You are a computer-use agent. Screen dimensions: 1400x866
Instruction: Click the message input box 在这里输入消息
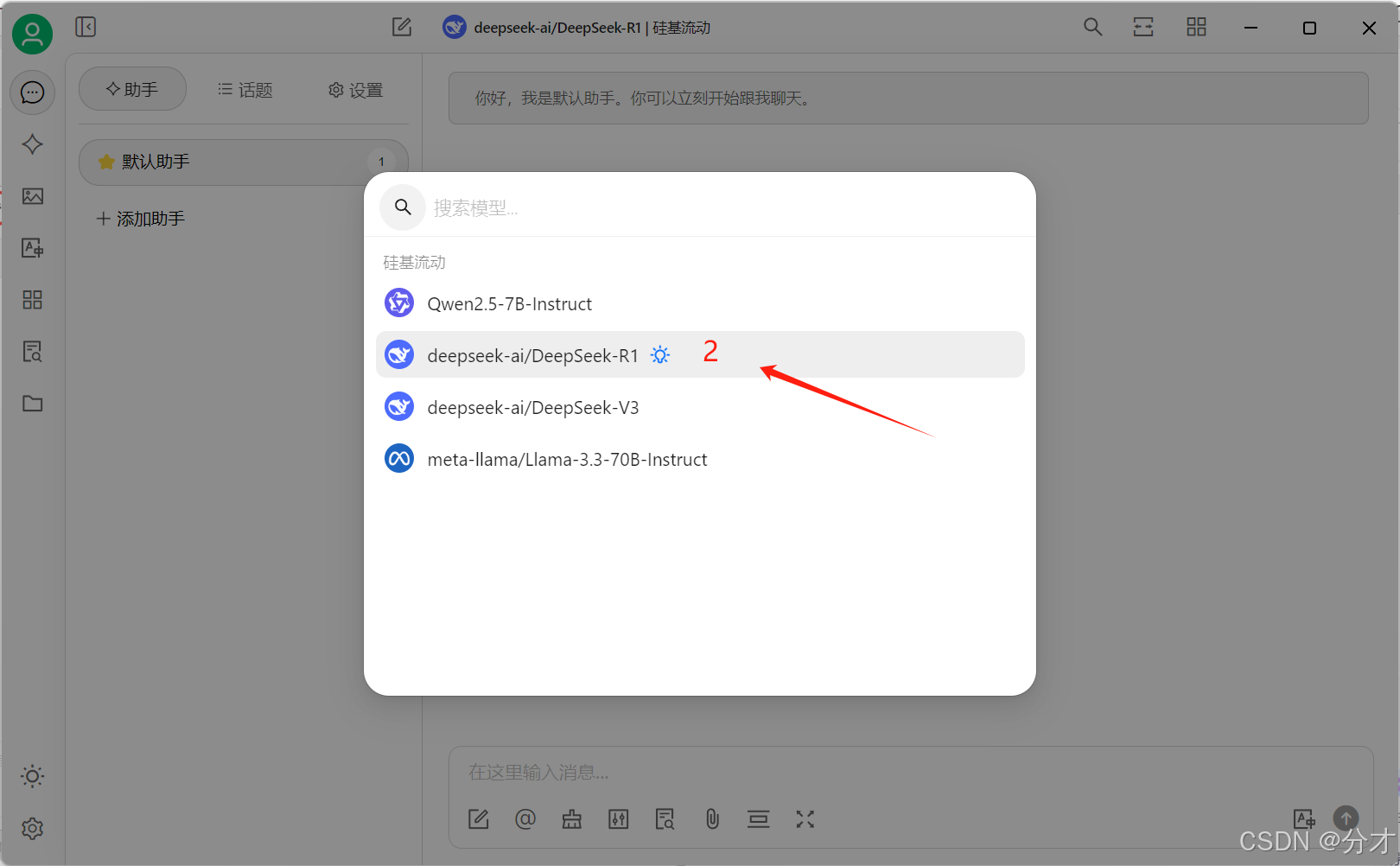[x=910, y=772]
